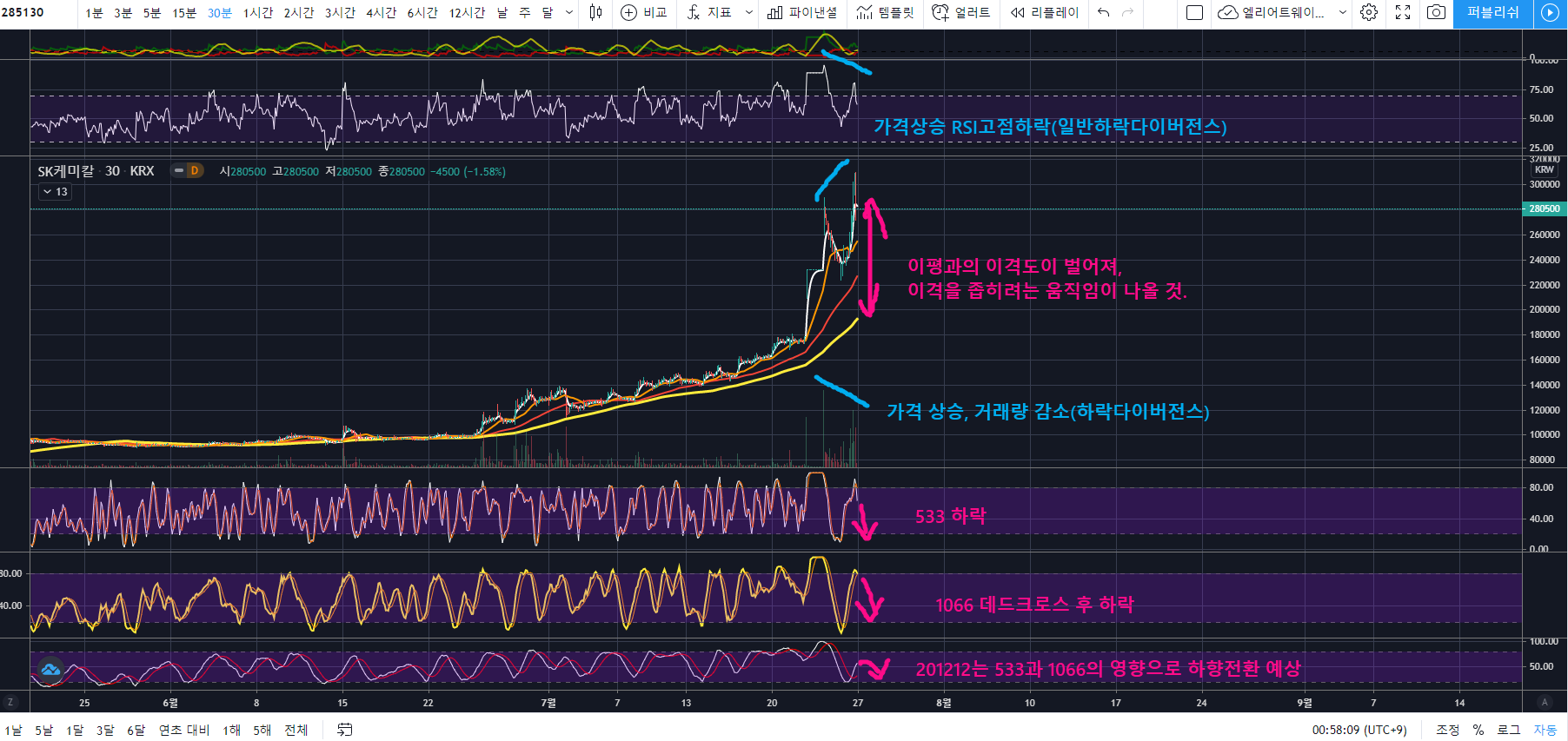Open the candlestick chart style selector
This screenshot has height=741, width=1568.
pos(595,12)
